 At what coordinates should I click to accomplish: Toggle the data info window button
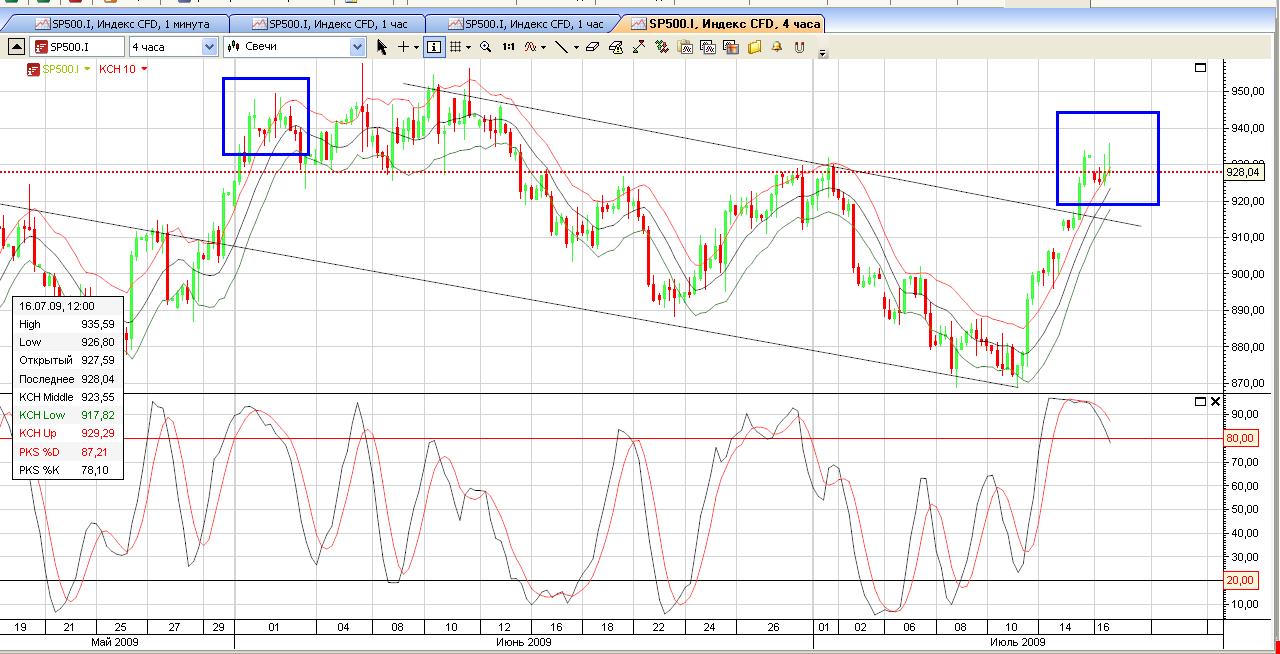tap(434, 47)
